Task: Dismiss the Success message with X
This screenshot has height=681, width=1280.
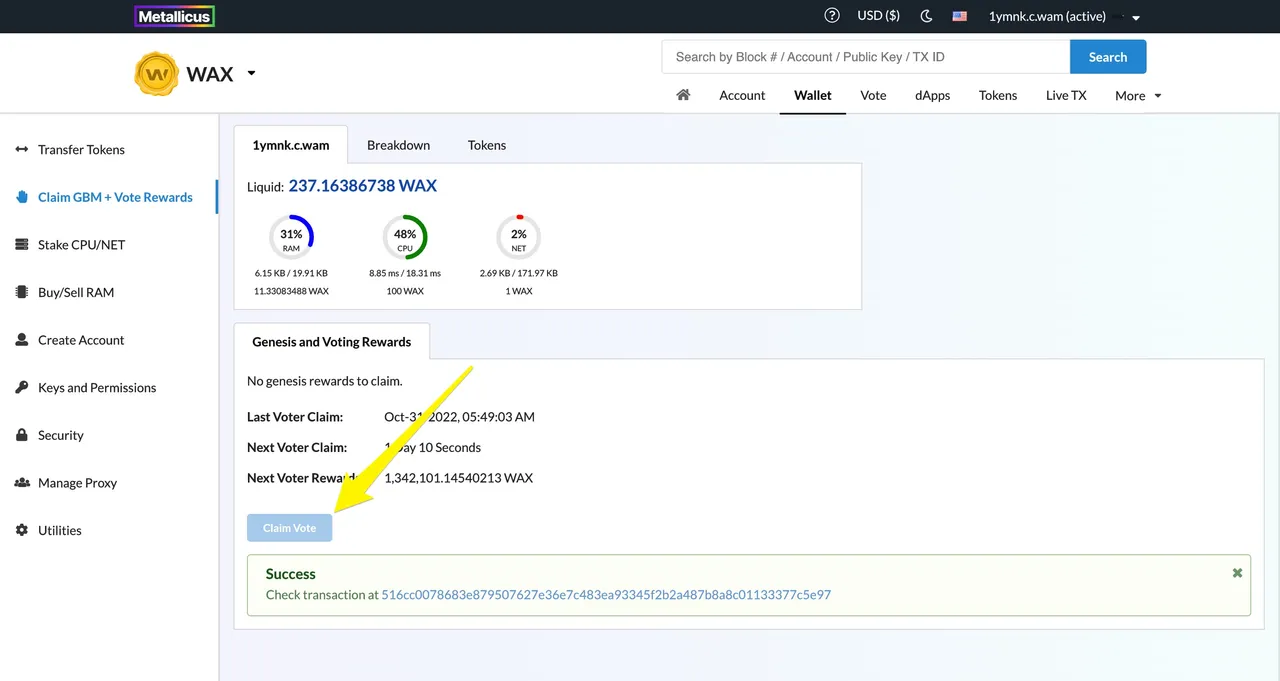Action: (x=1237, y=573)
